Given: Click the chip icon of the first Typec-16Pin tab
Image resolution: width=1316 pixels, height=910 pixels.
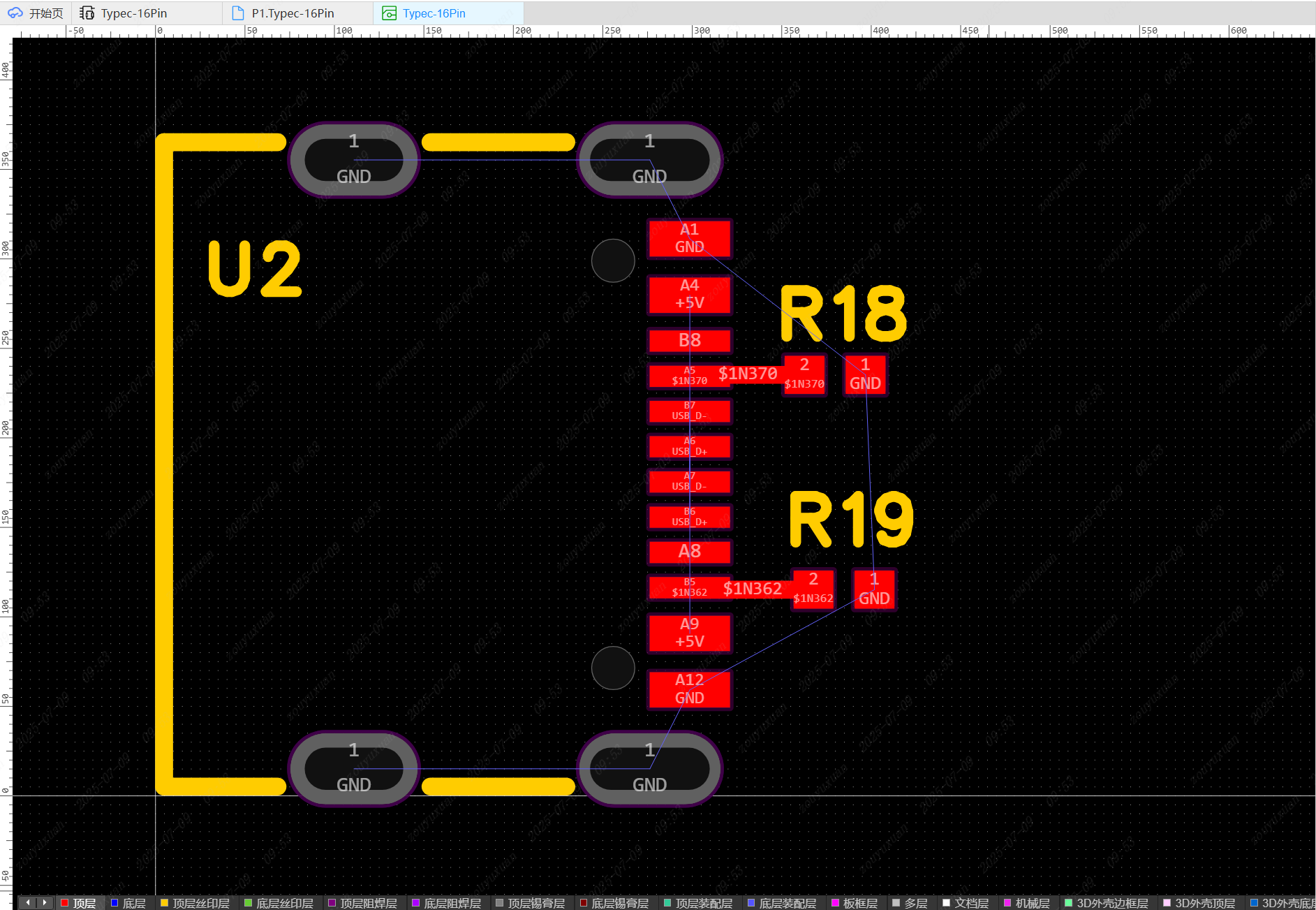Looking at the screenshot, I should (87, 13).
